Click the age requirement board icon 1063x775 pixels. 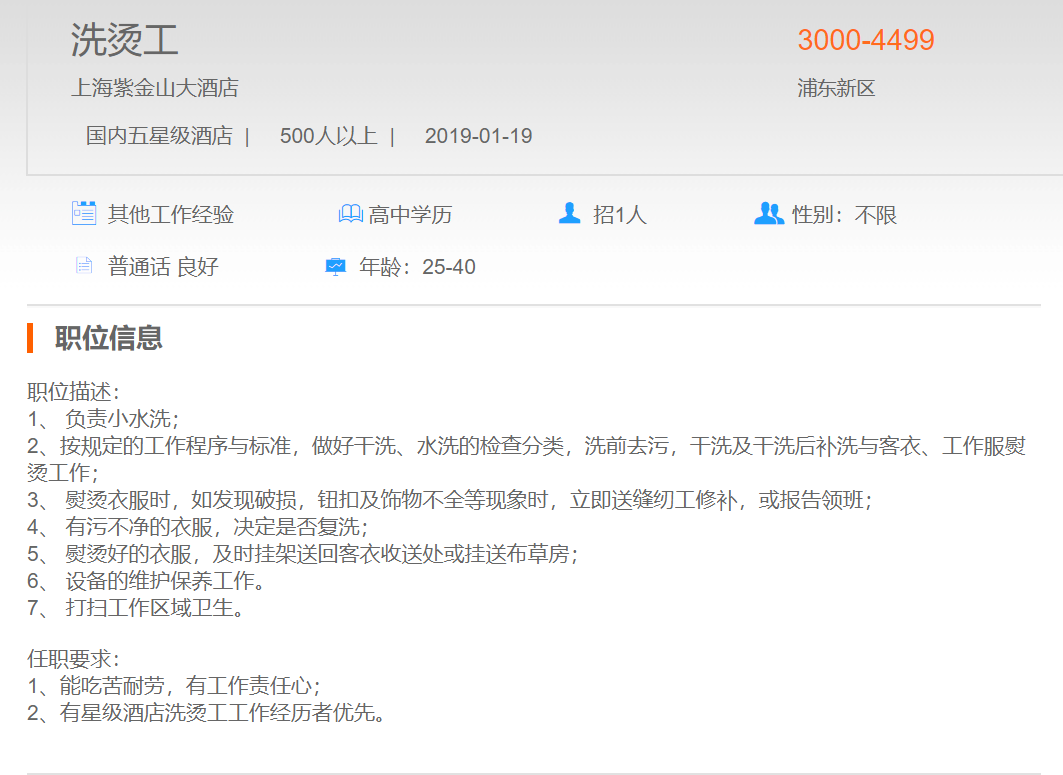point(335,267)
